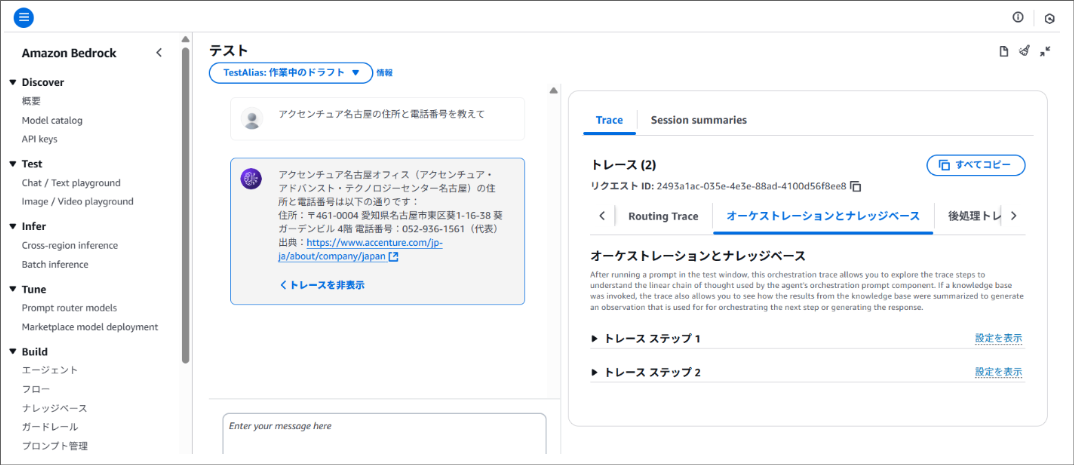The image size is (1074, 465).
Task: Click the agent avatar icon on the response
Action: pos(251,179)
